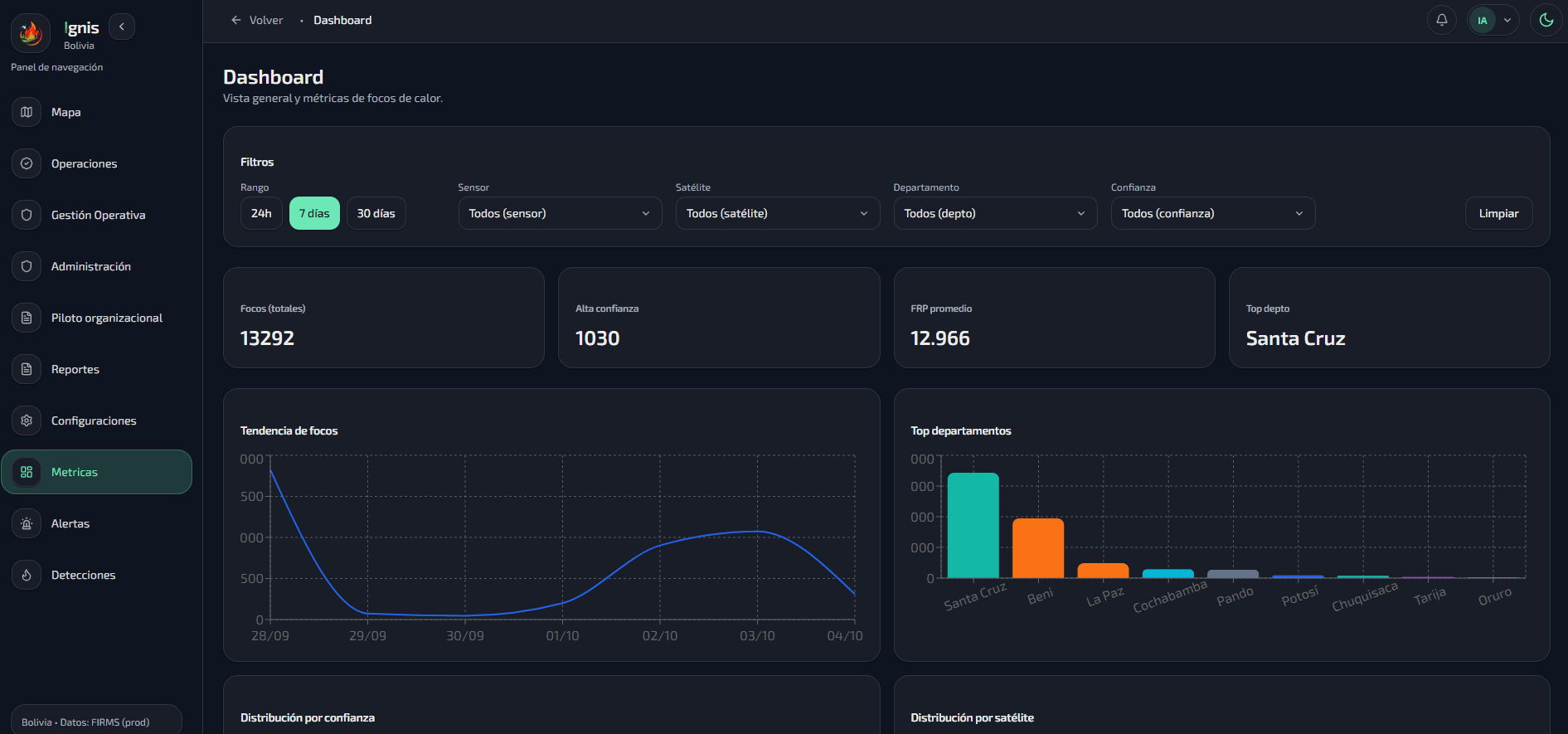This screenshot has height=734, width=1568.
Task: Click the 03/10 axis label
Action: 758,636
